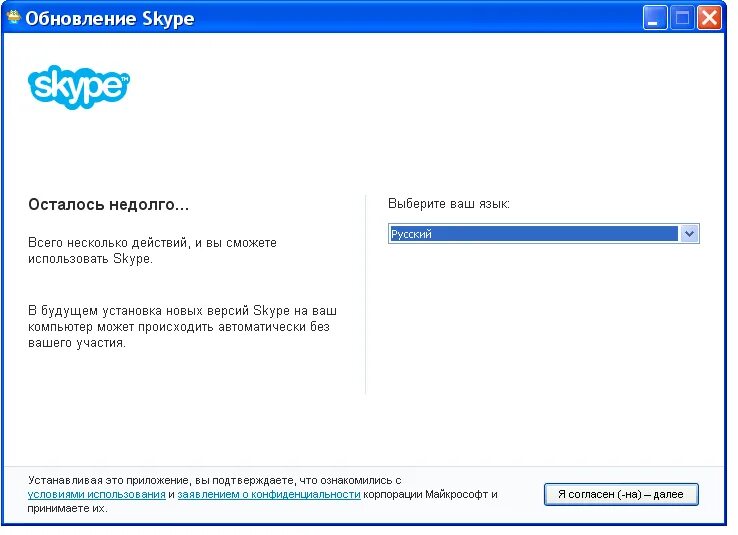738x535 pixels.
Task: Click the Я согласен (-на) – далее button
Action: 621,494
